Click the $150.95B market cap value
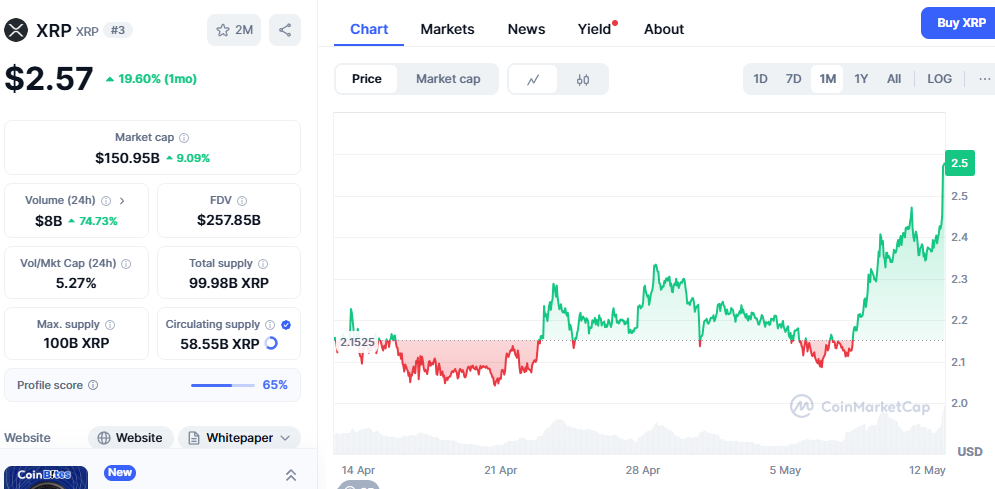 click(x=128, y=158)
